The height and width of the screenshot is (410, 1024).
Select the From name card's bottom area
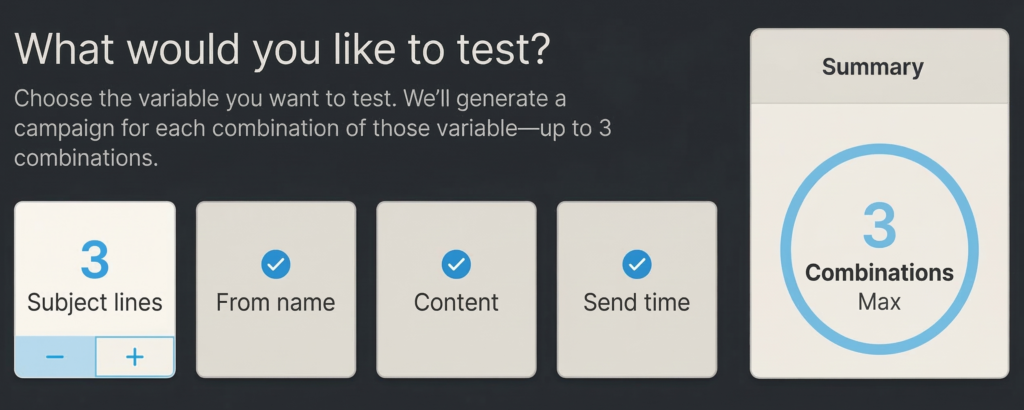[275, 348]
